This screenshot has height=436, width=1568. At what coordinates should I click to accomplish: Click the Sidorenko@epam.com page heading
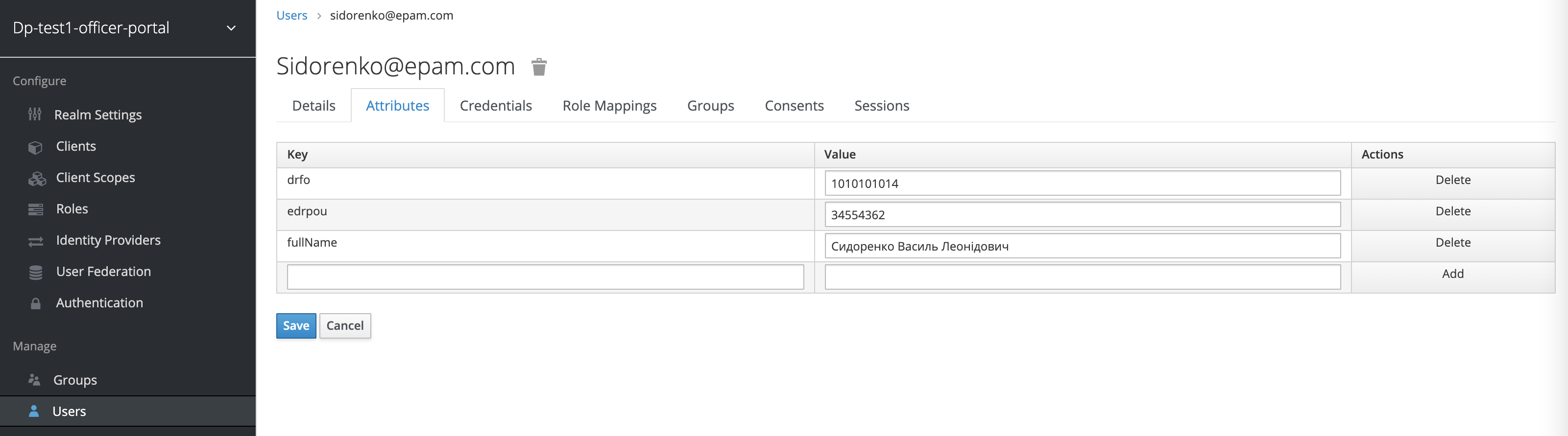[396, 66]
